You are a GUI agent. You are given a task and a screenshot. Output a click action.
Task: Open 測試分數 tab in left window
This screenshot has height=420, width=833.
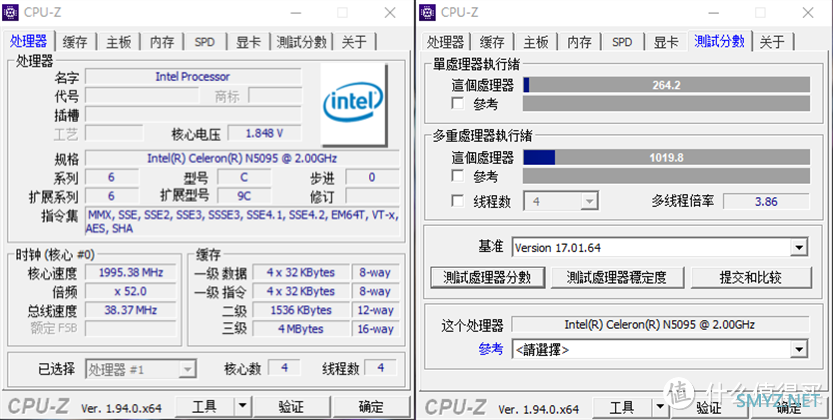click(x=301, y=42)
